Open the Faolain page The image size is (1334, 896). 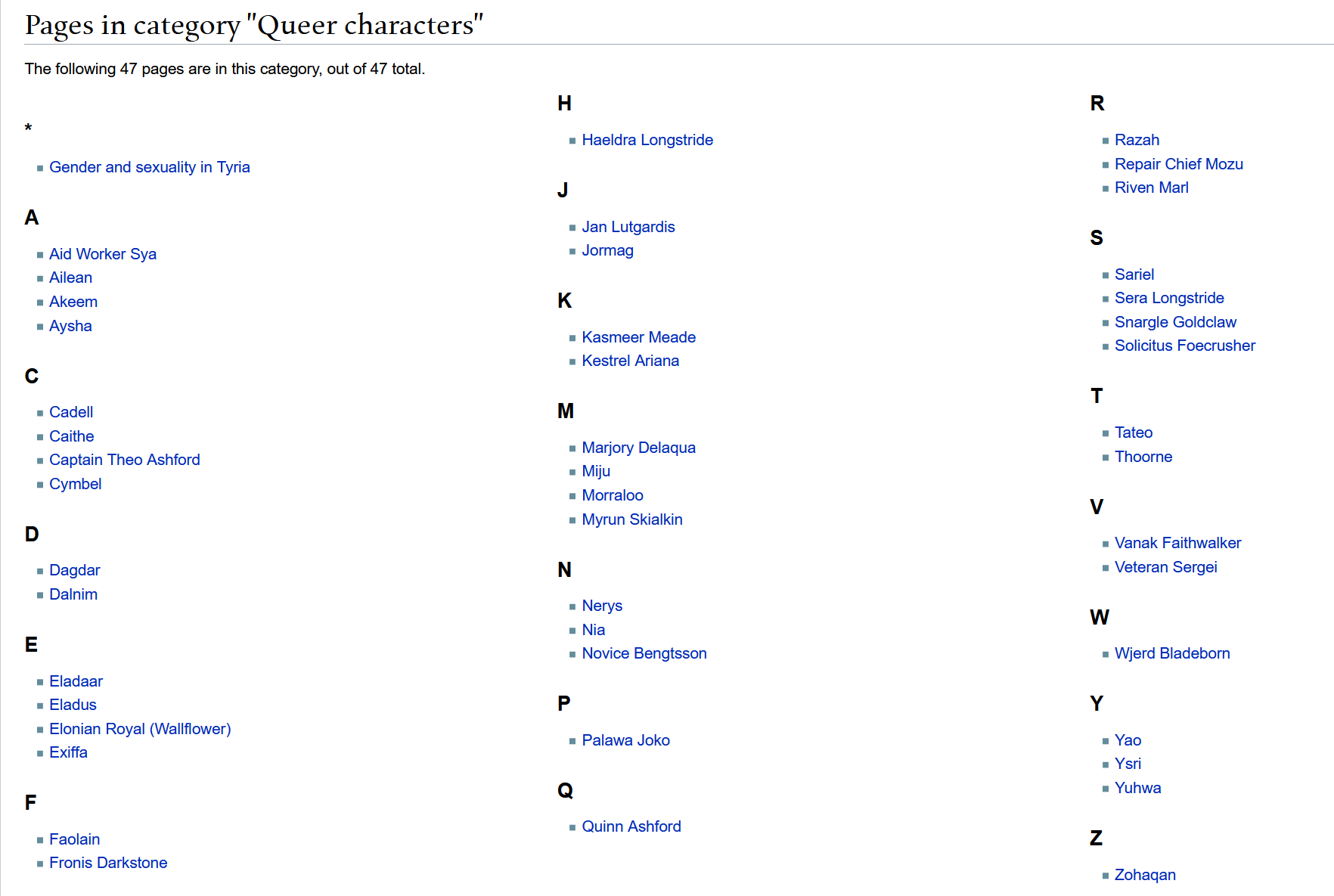click(x=75, y=839)
